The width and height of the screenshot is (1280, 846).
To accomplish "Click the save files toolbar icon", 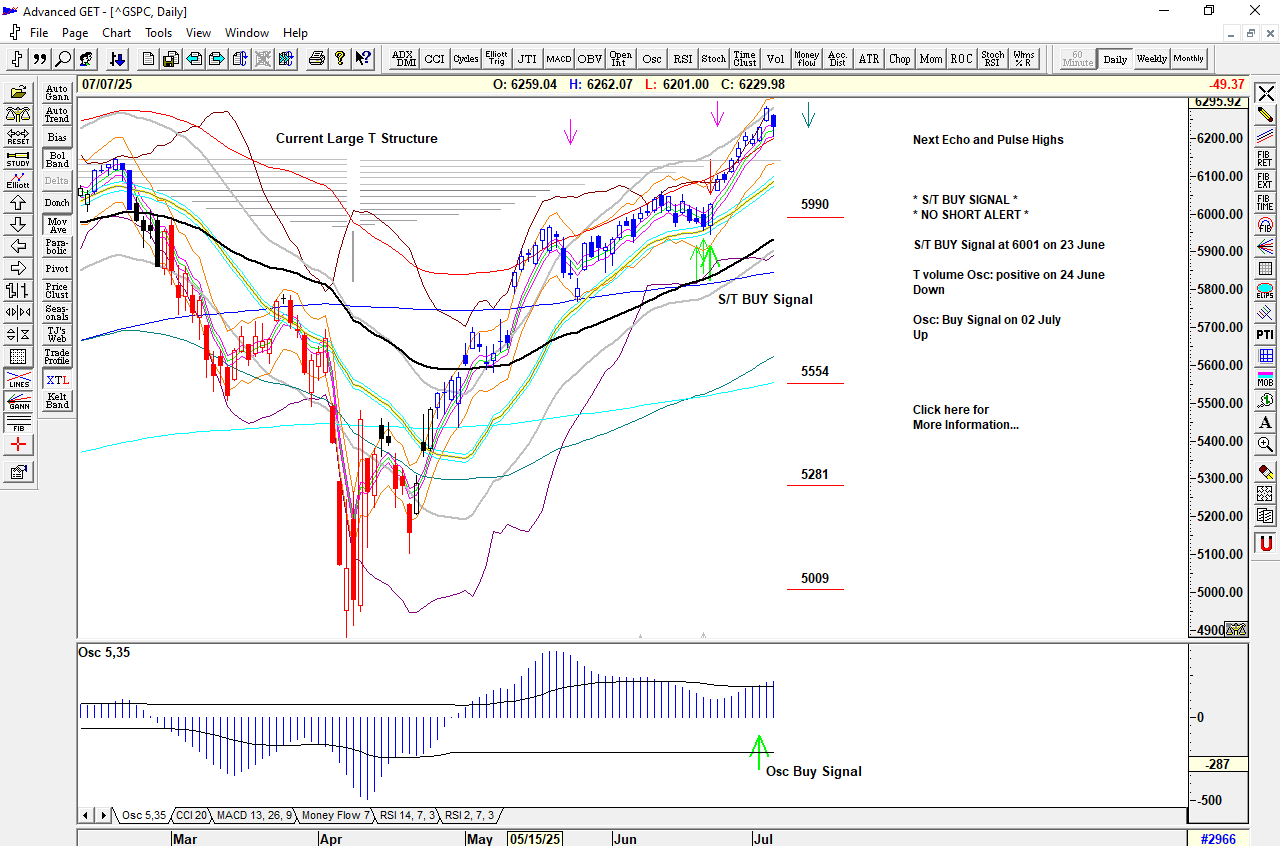I will tap(171, 59).
